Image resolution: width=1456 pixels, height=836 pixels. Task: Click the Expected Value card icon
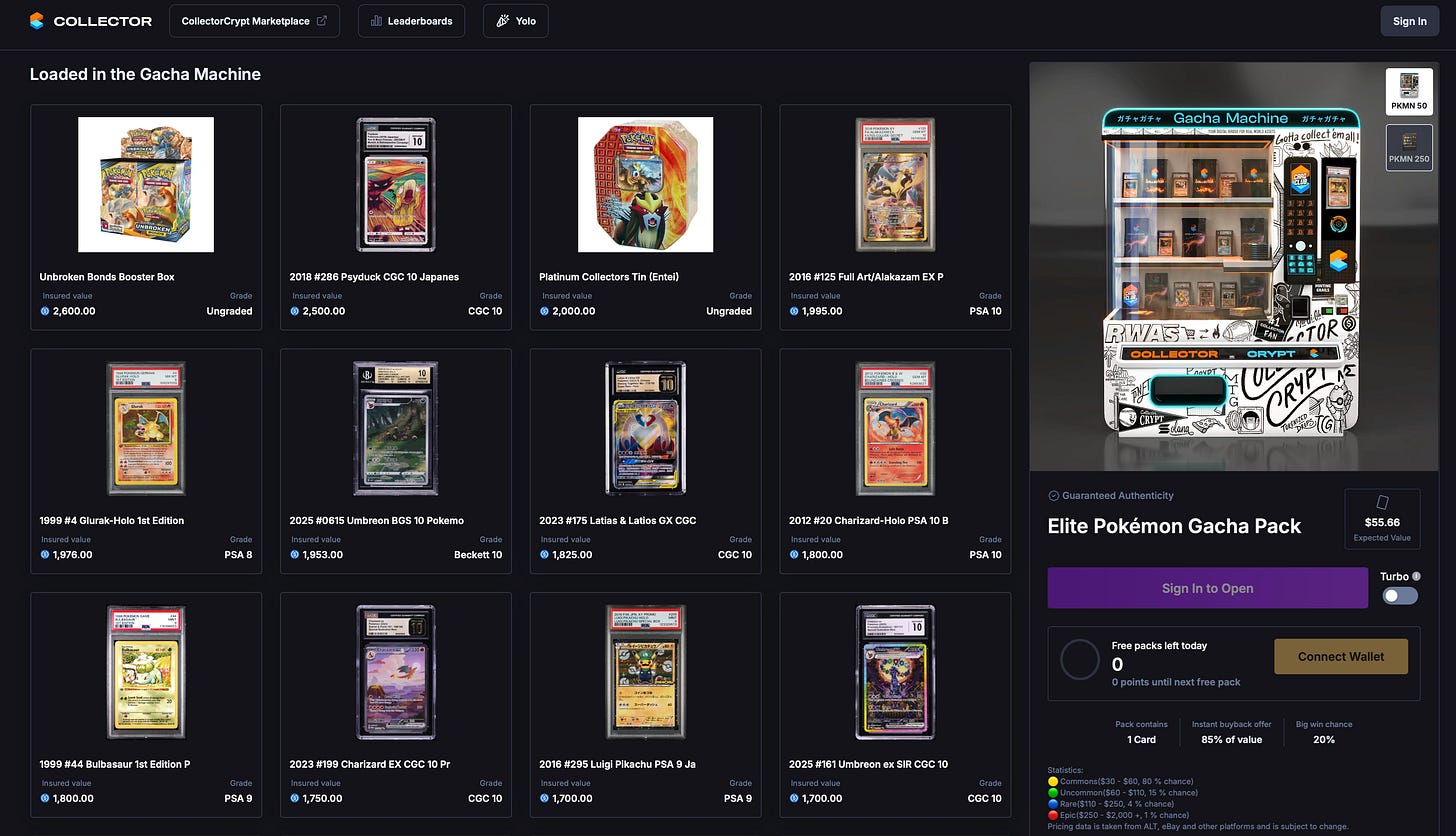tap(1383, 502)
